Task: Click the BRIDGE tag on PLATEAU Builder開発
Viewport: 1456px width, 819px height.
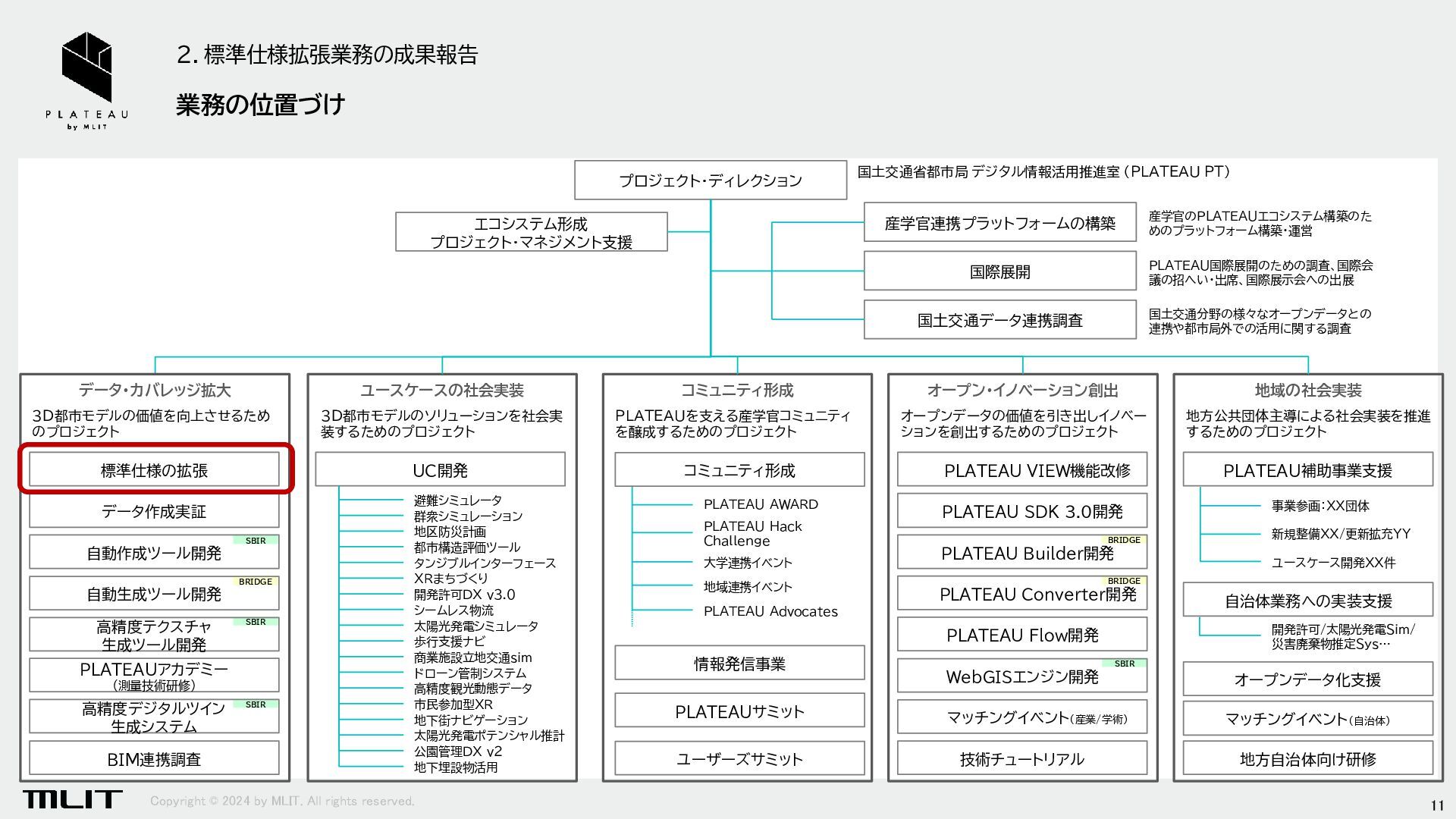Action: pos(1124,540)
